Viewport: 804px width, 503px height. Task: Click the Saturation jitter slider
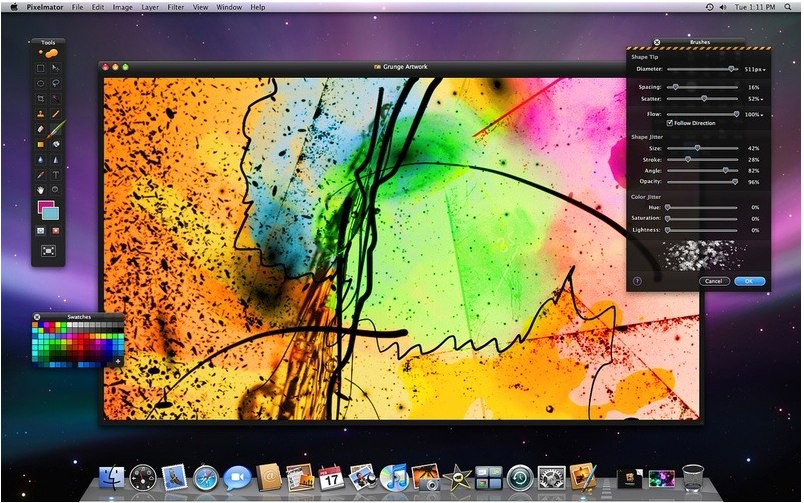tap(702, 218)
